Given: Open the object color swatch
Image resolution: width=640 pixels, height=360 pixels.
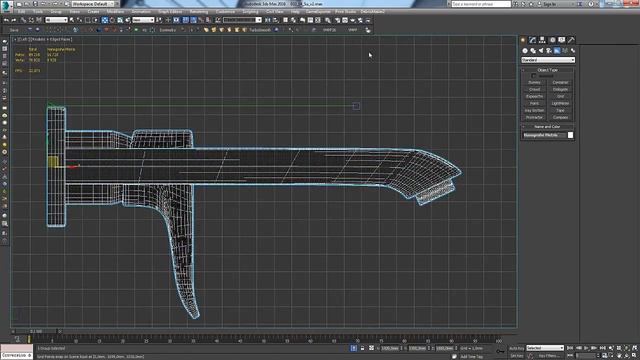Looking at the screenshot, I should pyautogui.click(x=570, y=135).
